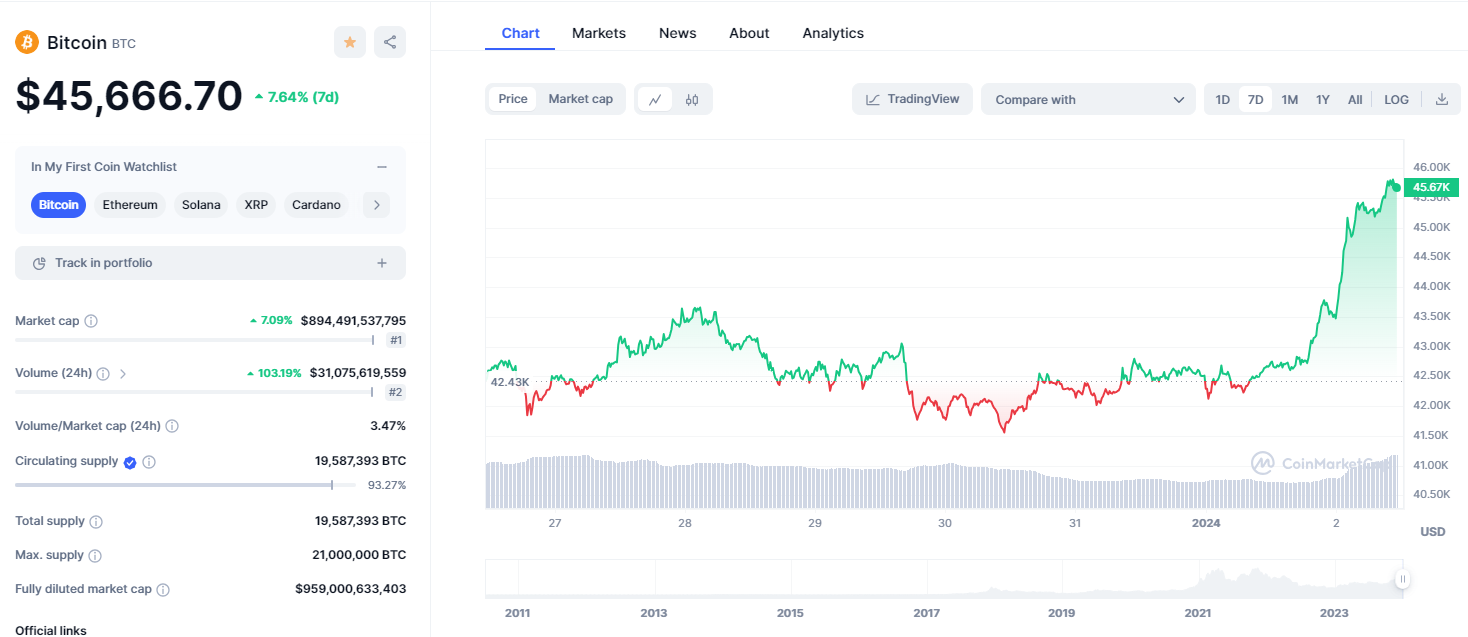The height and width of the screenshot is (637, 1468).
Task: Select 7D time range
Action: point(1255,99)
